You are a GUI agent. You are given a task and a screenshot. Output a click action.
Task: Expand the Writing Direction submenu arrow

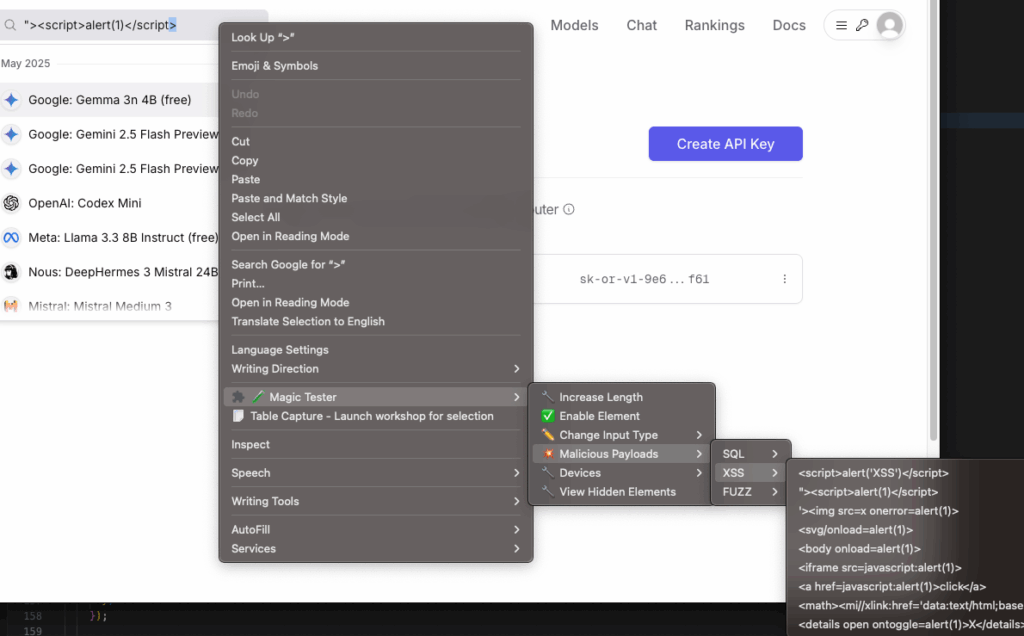(517, 369)
